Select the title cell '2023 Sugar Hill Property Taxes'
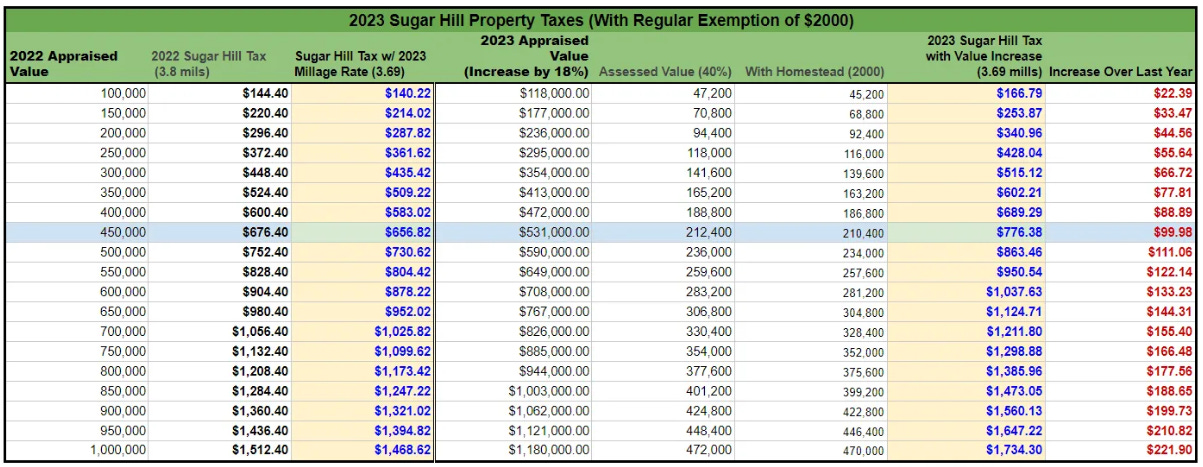 pyautogui.click(x=601, y=19)
